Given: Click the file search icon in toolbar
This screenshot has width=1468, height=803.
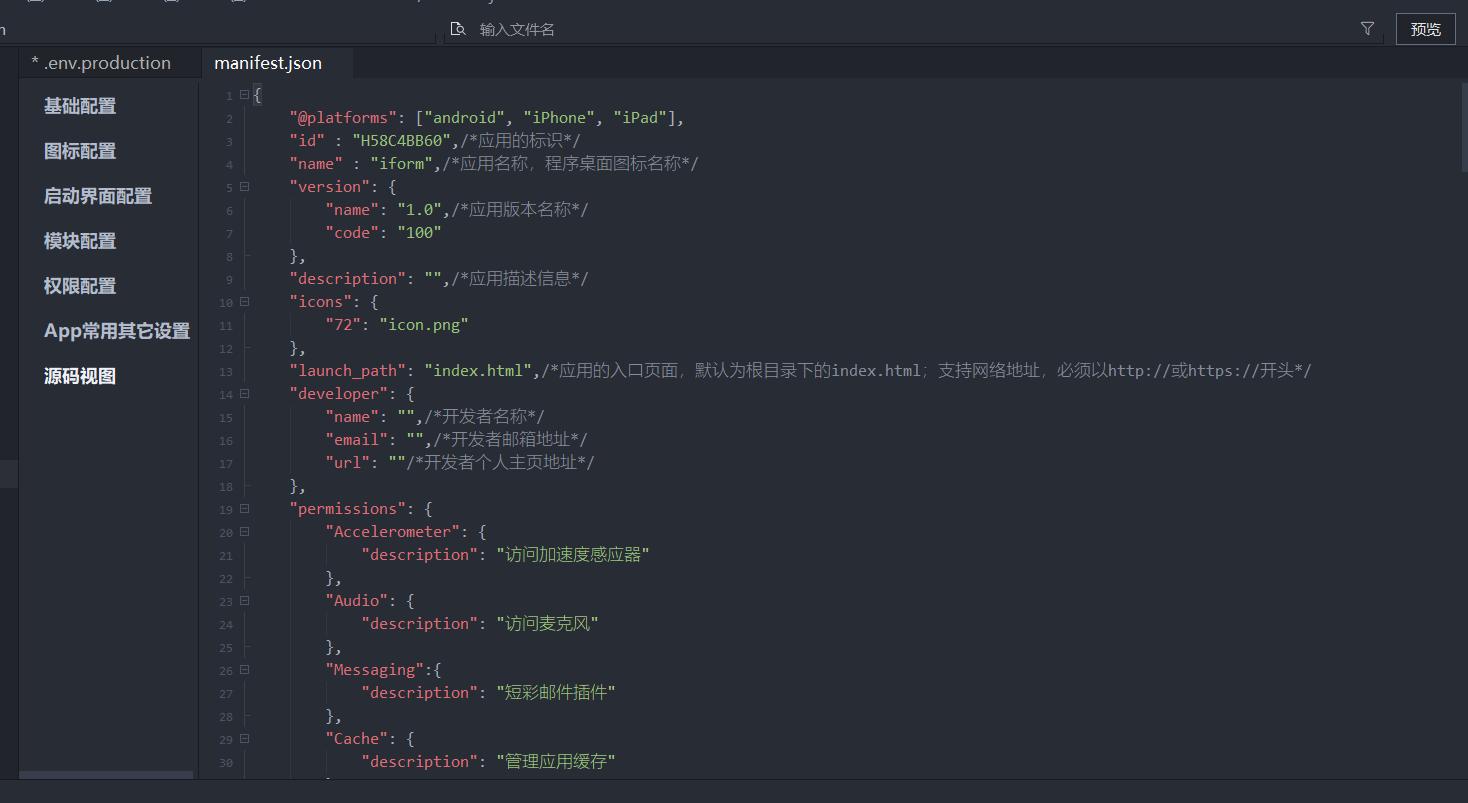Looking at the screenshot, I should (458, 29).
